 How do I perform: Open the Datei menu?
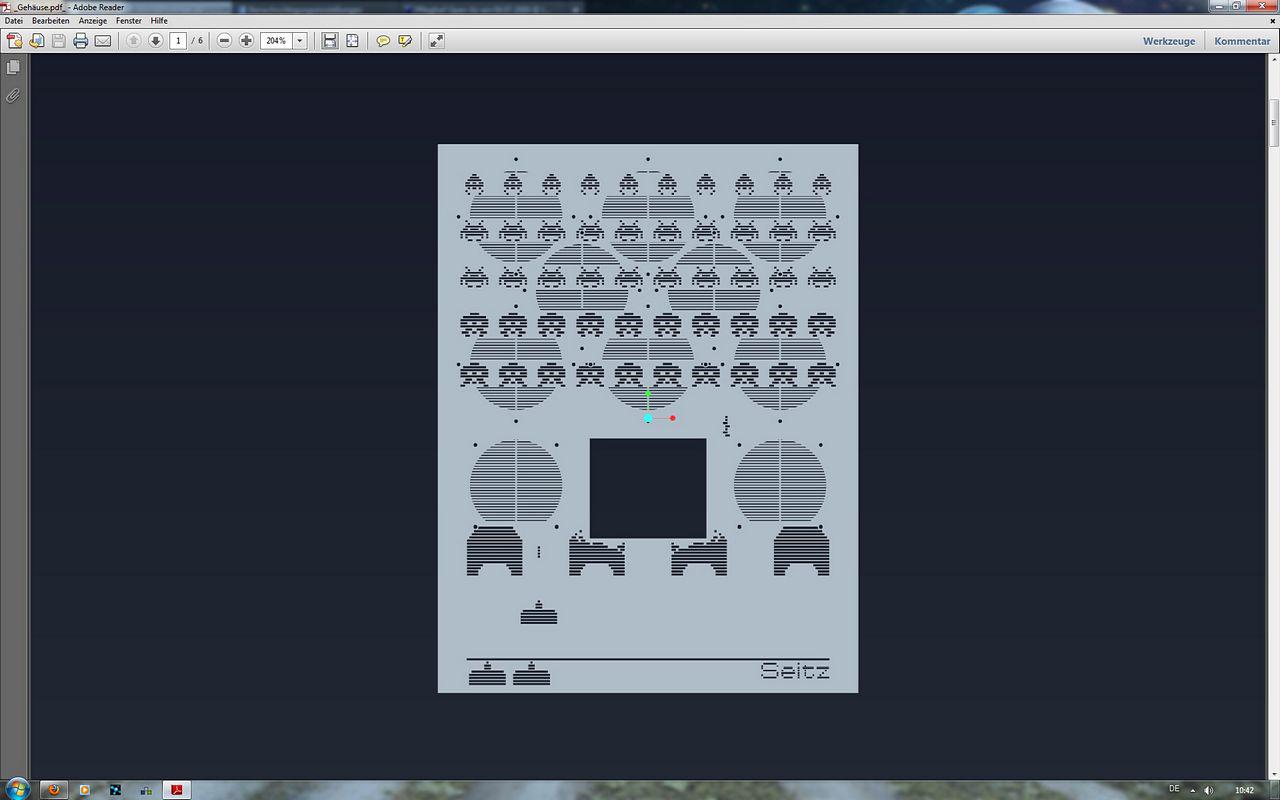(x=14, y=21)
